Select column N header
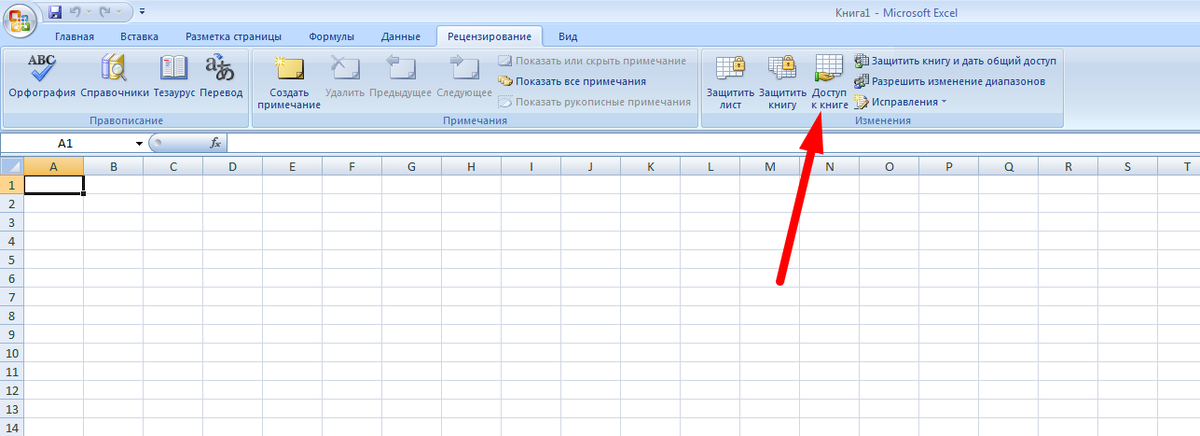 pos(829,167)
